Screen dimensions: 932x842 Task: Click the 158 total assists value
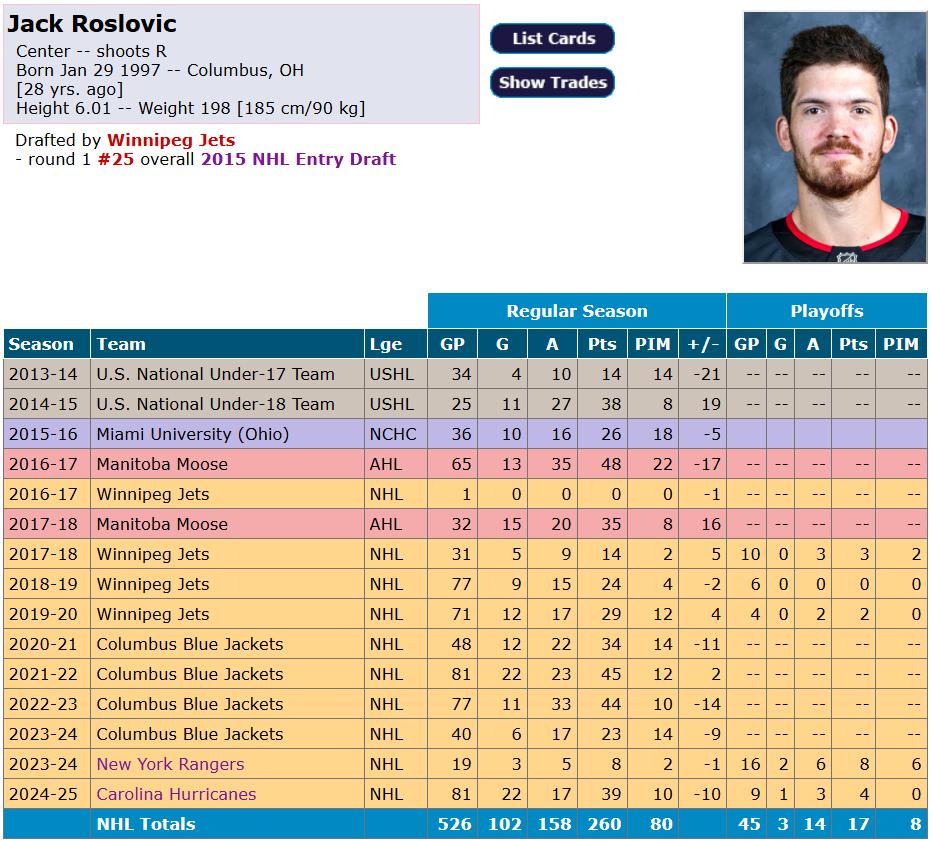point(552,824)
